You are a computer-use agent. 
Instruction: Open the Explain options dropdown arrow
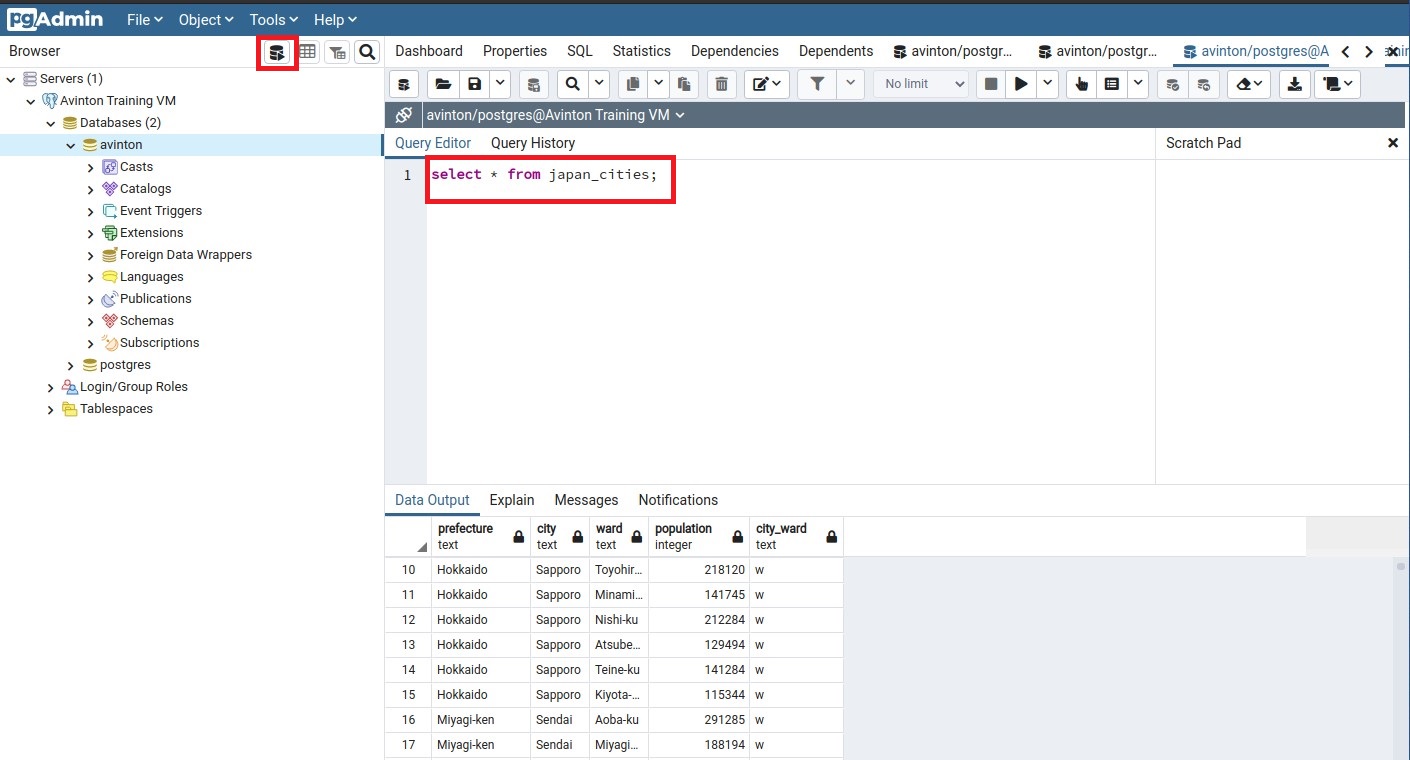tap(1137, 84)
